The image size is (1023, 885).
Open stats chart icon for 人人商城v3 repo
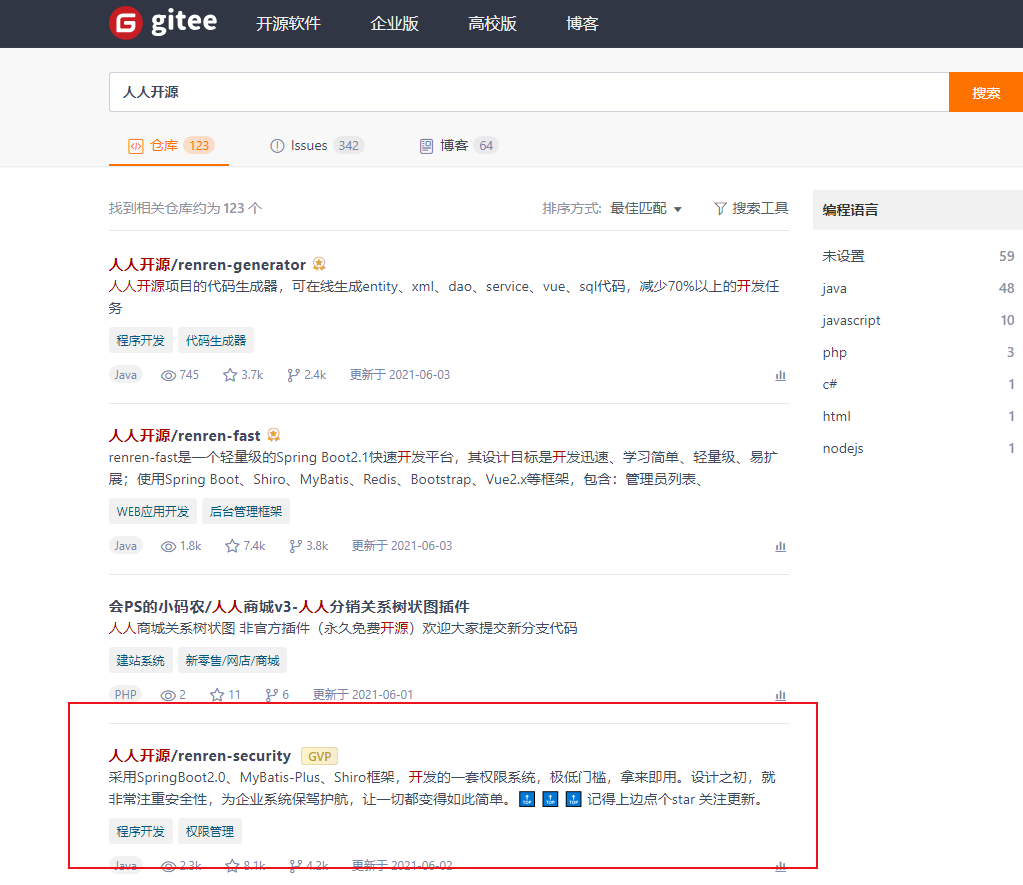pyautogui.click(x=780, y=695)
